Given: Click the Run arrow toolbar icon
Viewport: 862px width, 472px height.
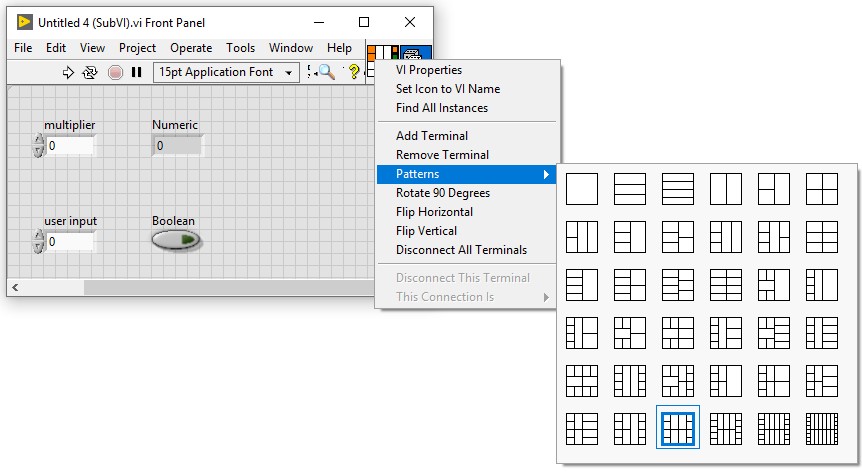Looking at the screenshot, I should [x=68, y=73].
